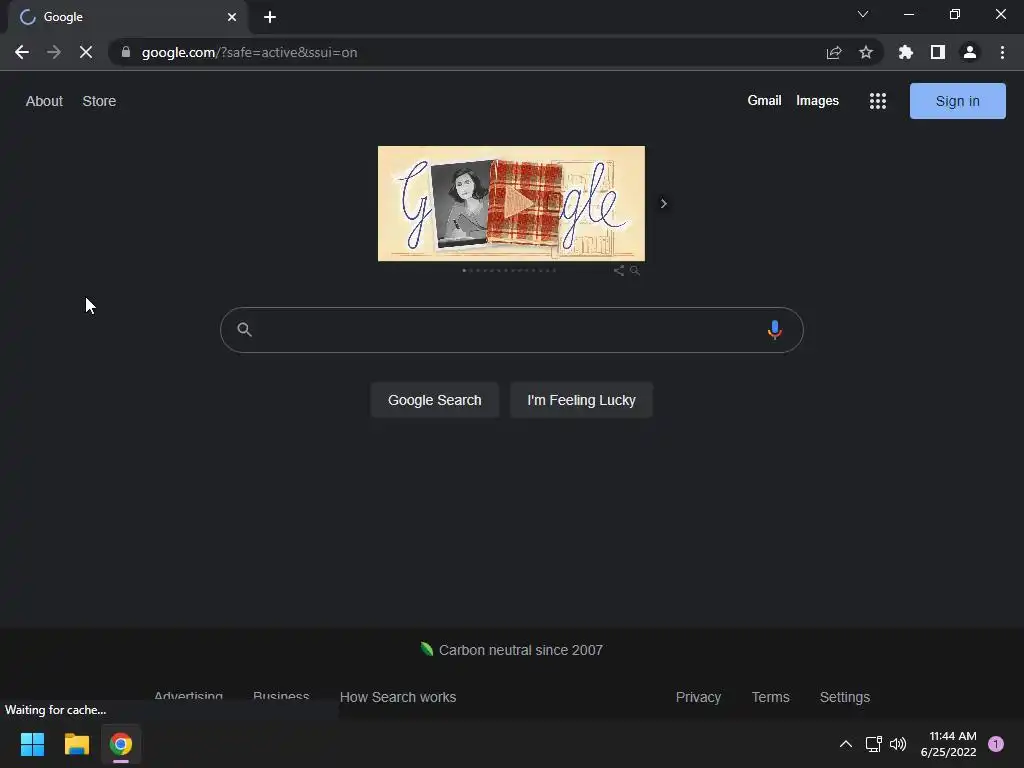
Task: Open the clock and calendar
Action: pos(949,744)
